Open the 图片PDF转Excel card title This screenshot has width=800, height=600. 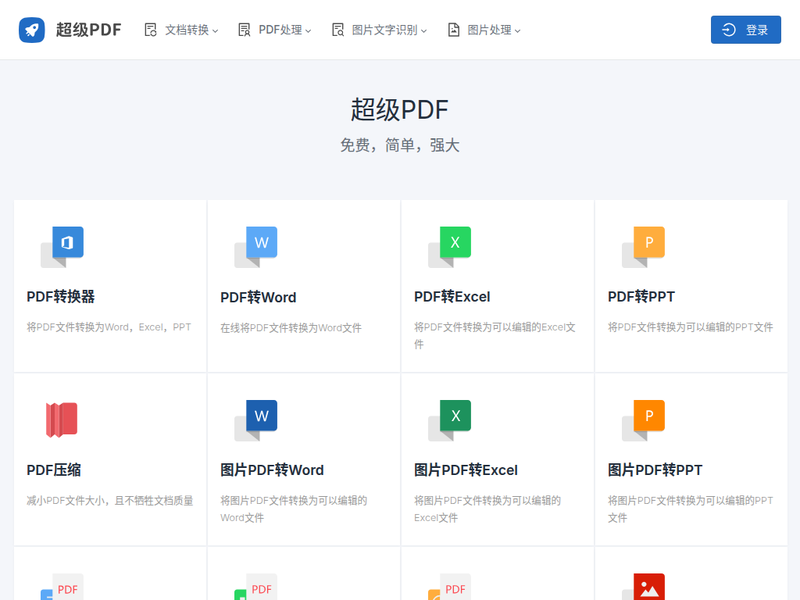[x=466, y=470]
